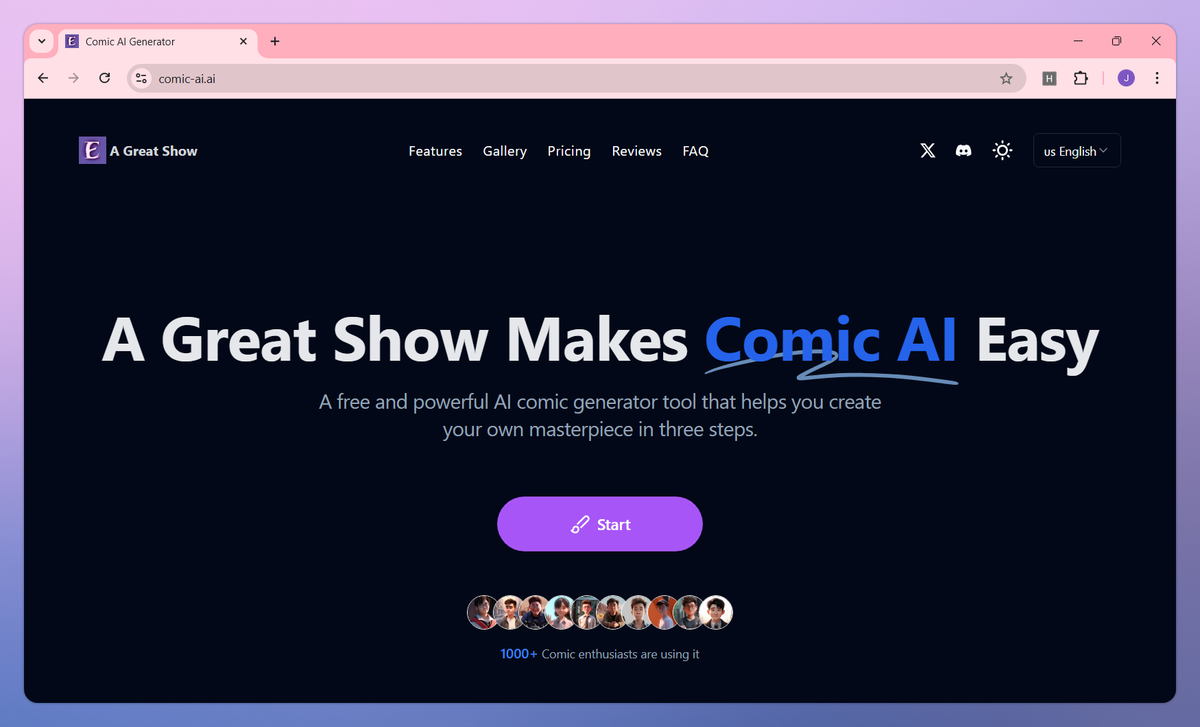Viewport: 1200px width, 727px height.
Task: Maximize the browser window
Action: click(1117, 41)
